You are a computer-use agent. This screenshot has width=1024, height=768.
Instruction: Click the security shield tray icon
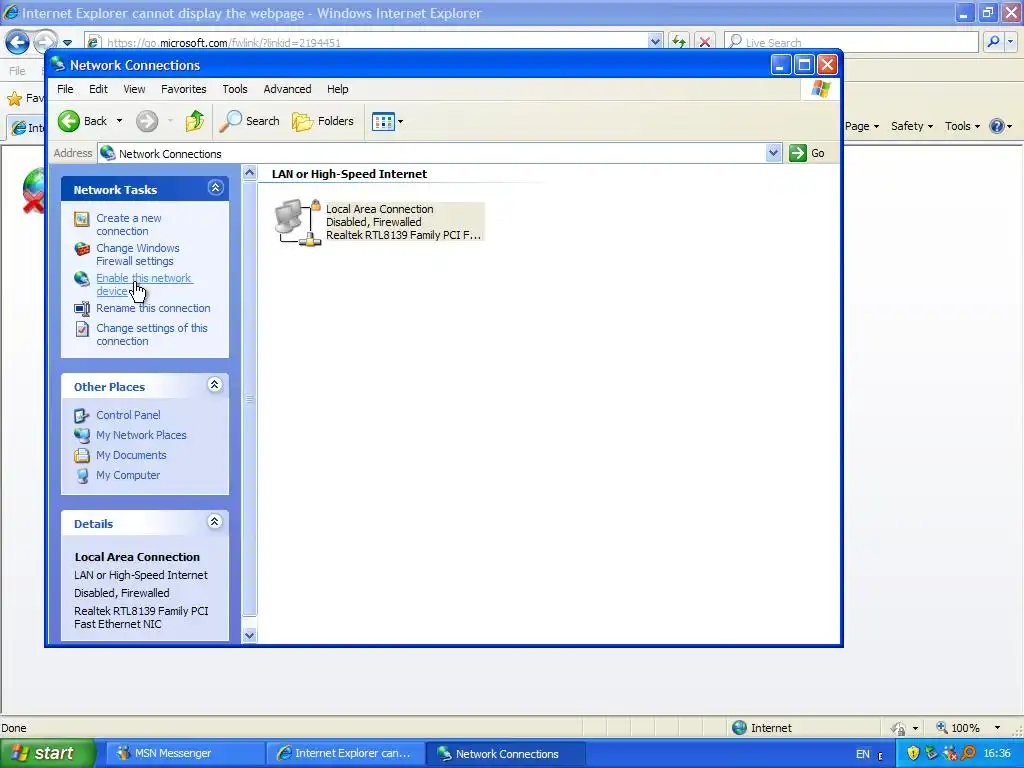click(x=913, y=754)
